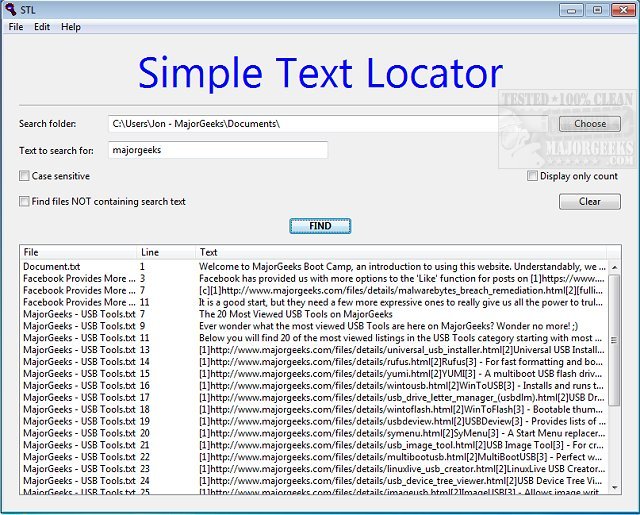The height and width of the screenshot is (515, 640).
Task: Click the STL app icon in title bar
Action: [x=11, y=9]
